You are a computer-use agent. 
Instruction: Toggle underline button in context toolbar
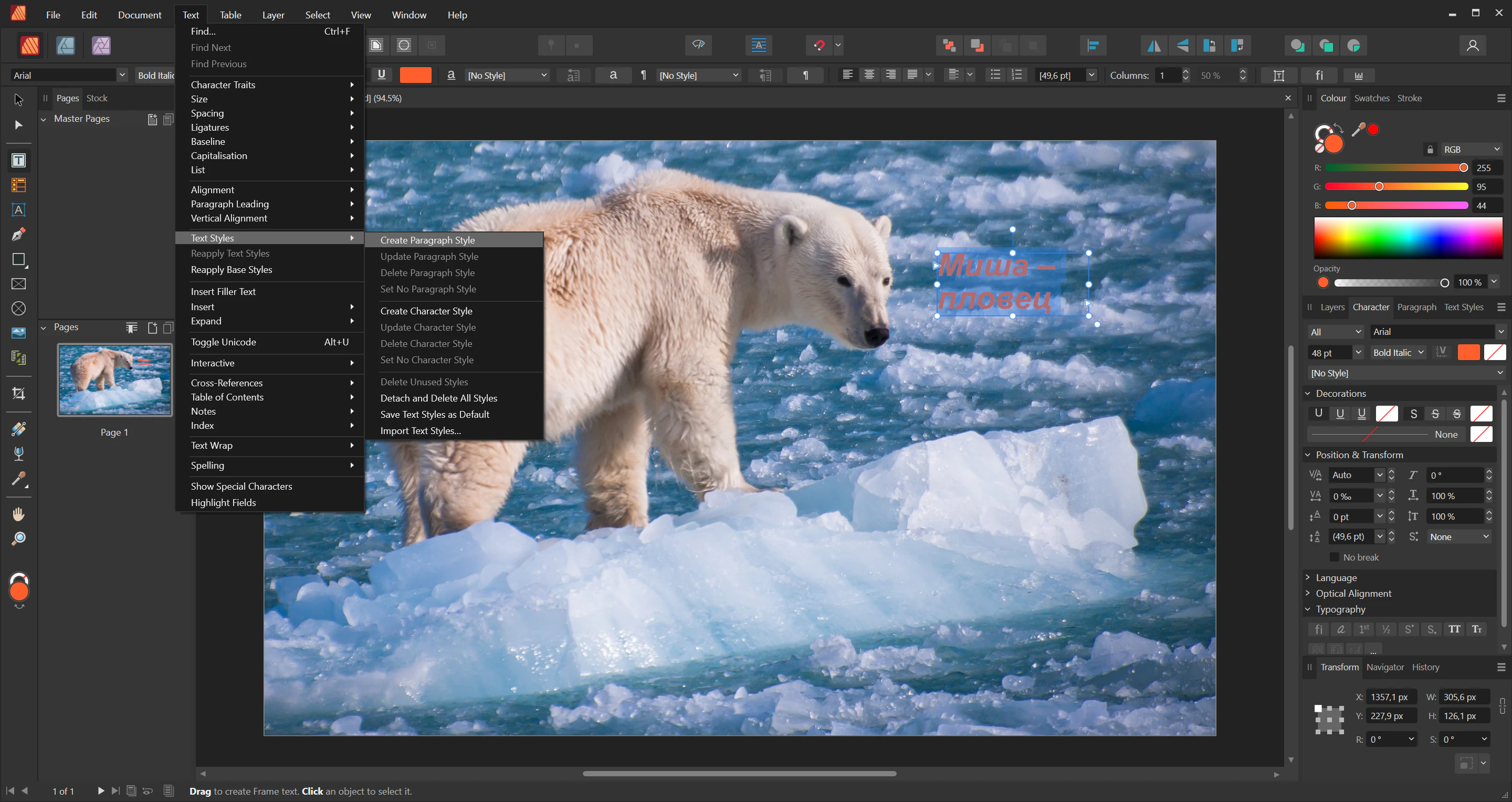pos(382,75)
